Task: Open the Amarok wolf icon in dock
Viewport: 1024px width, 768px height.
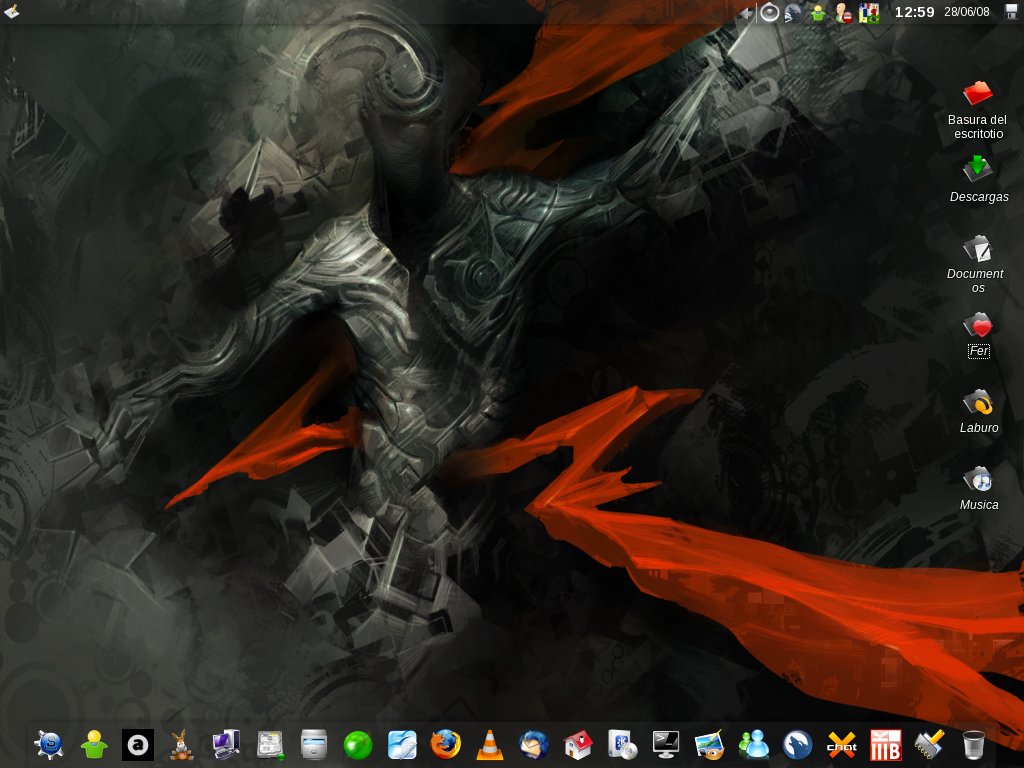Action: coord(797,744)
